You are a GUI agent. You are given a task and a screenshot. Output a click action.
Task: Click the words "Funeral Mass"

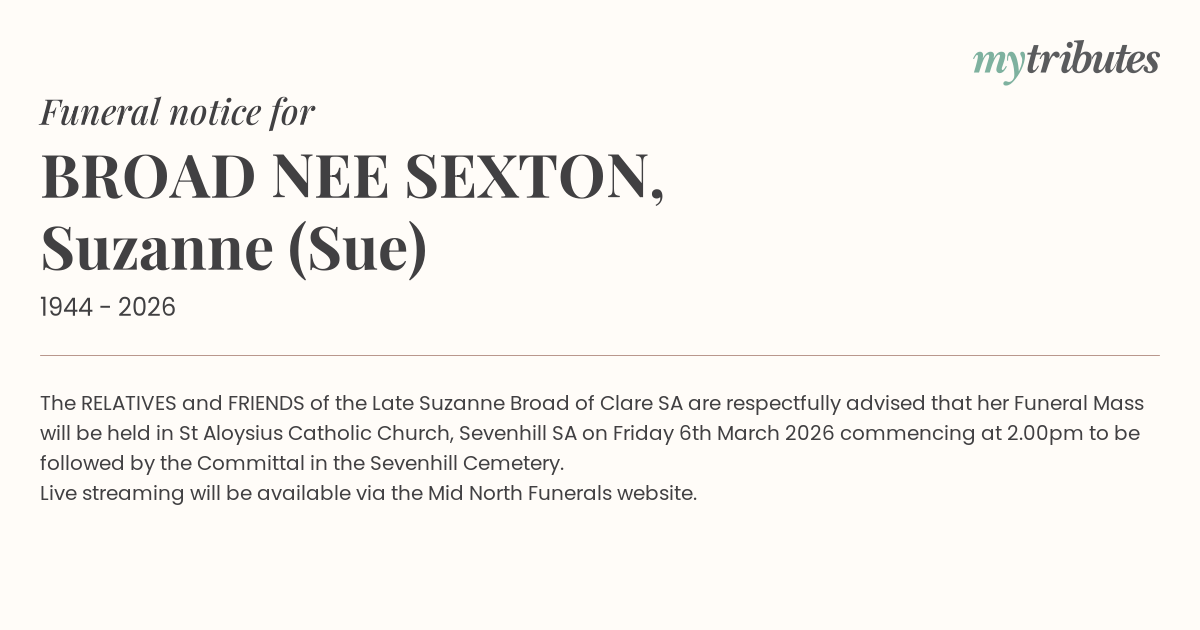pyautogui.click(x=1078, y=404)
